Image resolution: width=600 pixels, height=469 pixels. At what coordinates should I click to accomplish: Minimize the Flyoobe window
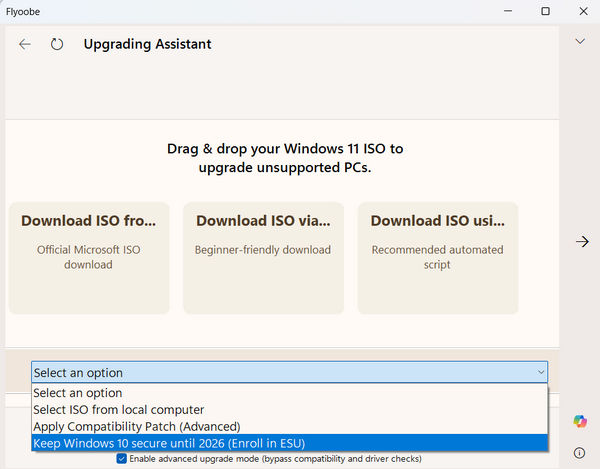pos(508,11)
